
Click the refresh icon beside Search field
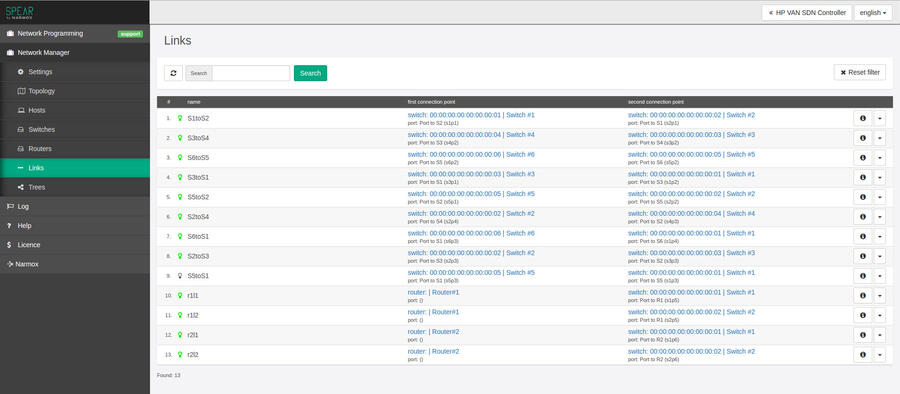coord(173,73)
